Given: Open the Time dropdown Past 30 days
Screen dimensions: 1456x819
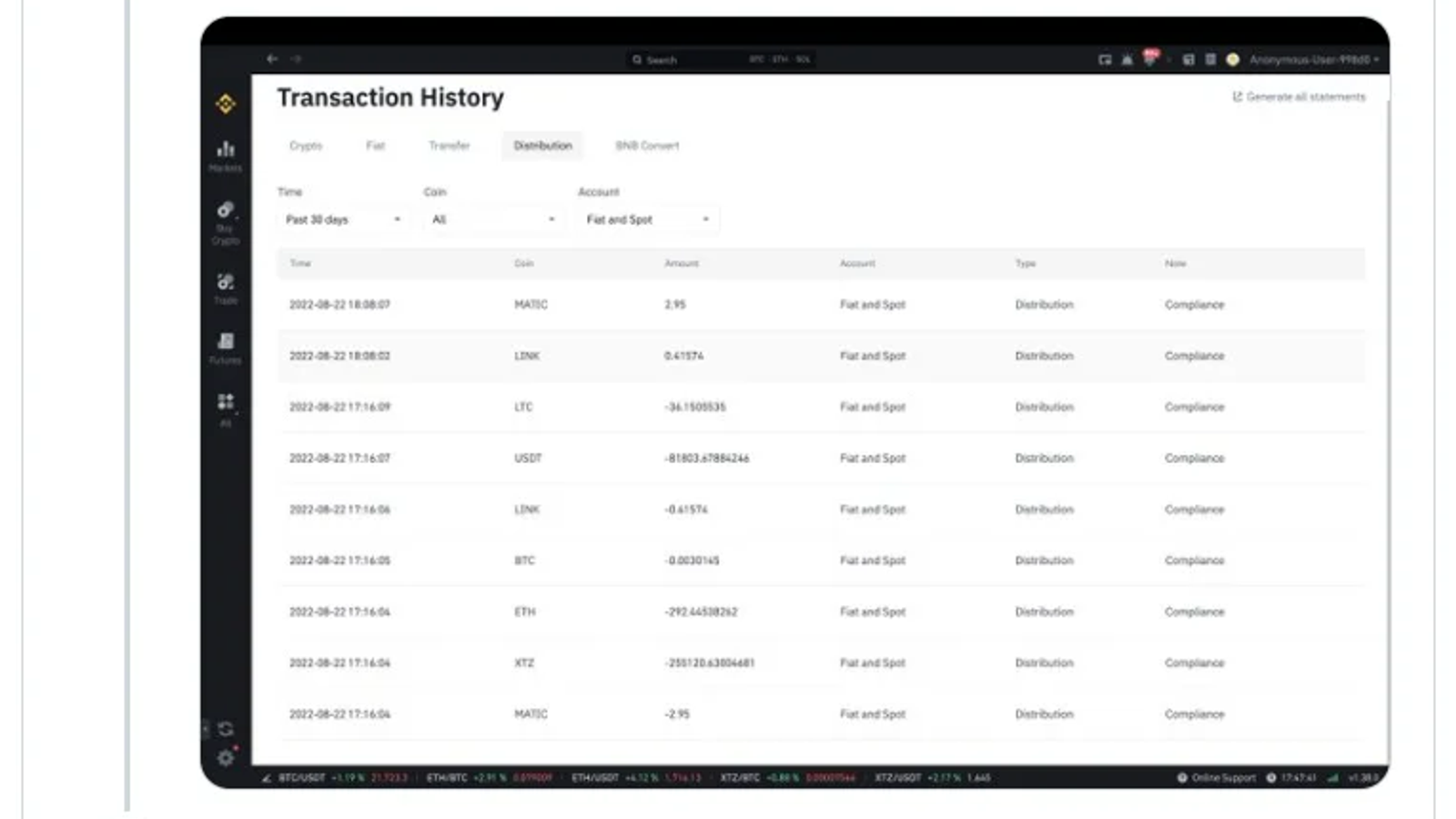Looking at the screenshot, I should (x=343, y=219).
